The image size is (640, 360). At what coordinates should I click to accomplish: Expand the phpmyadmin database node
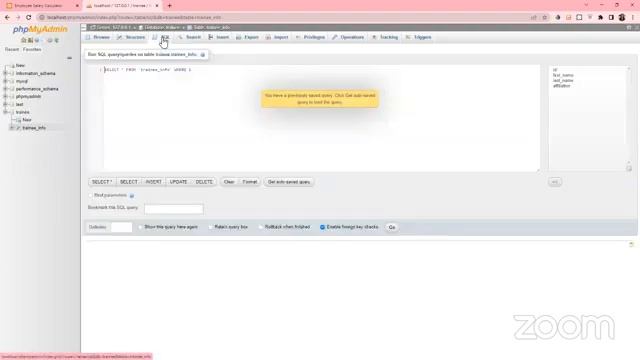5,97
